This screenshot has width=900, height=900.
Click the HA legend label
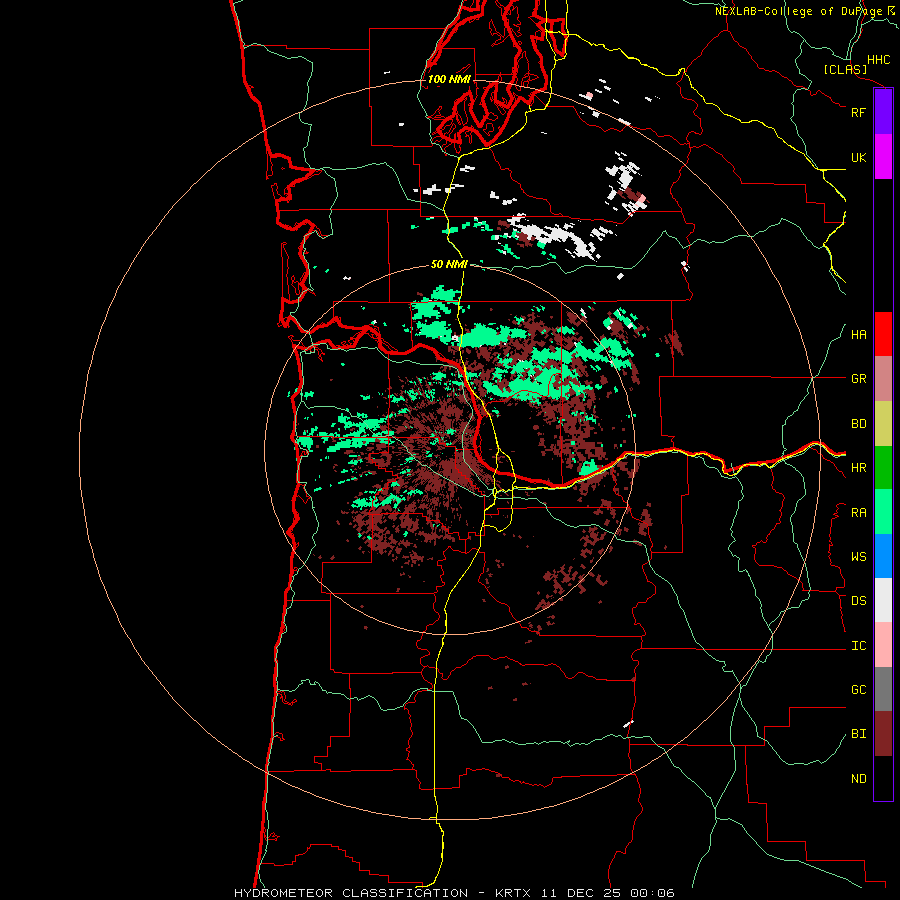click(x=859, y=335)
